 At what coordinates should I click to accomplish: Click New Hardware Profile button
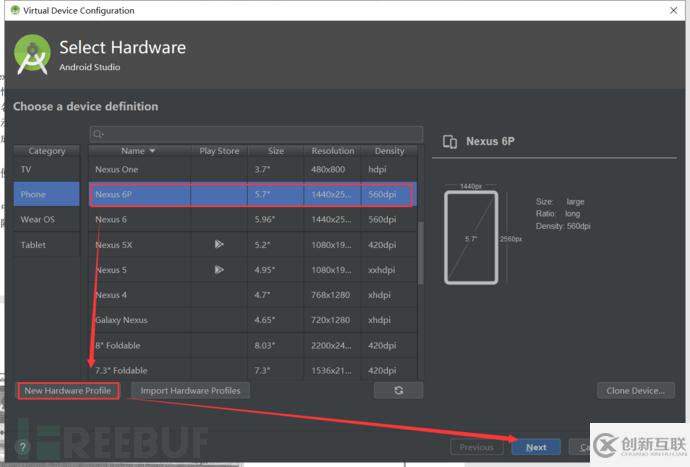pyautogui.click(x=68, y=390)
